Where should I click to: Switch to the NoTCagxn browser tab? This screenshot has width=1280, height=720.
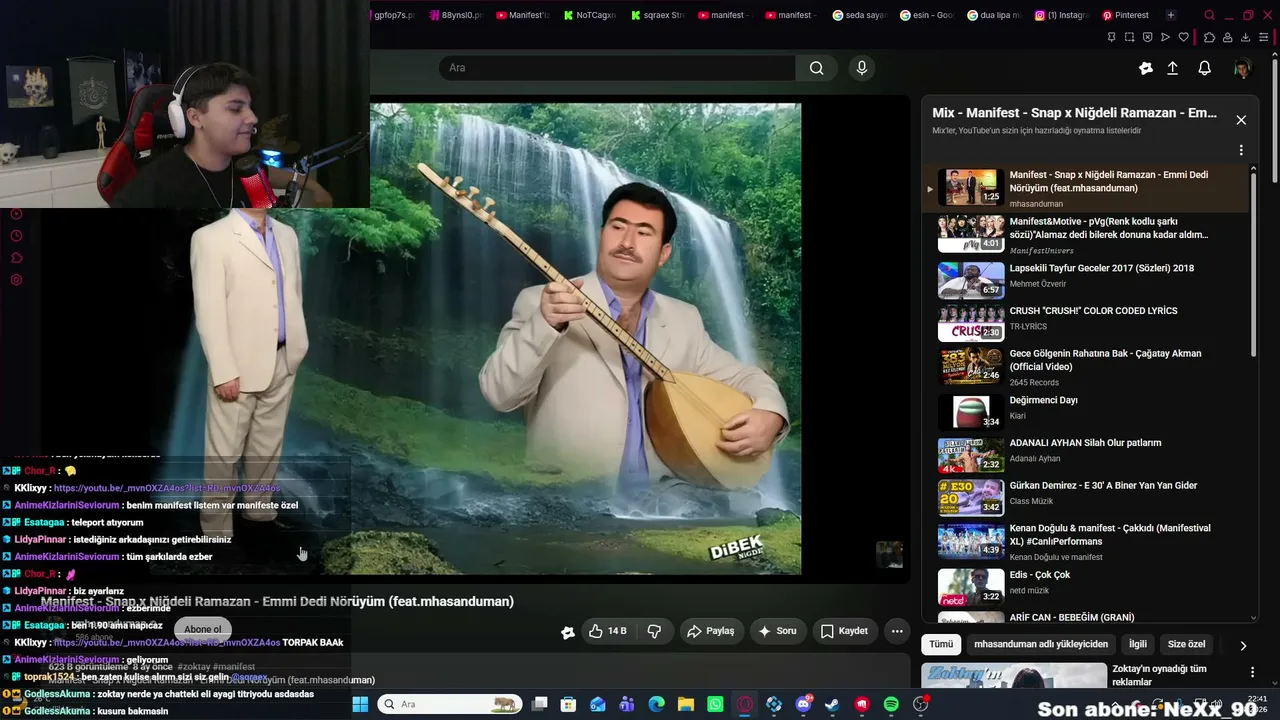[x=589, y=15]
